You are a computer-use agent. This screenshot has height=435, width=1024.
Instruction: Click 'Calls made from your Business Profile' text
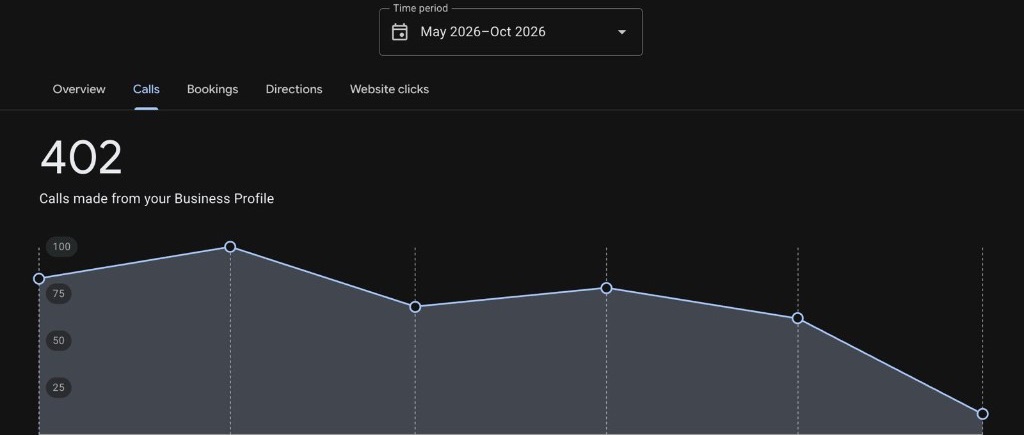pyautogui.click(x=157, y=199)
